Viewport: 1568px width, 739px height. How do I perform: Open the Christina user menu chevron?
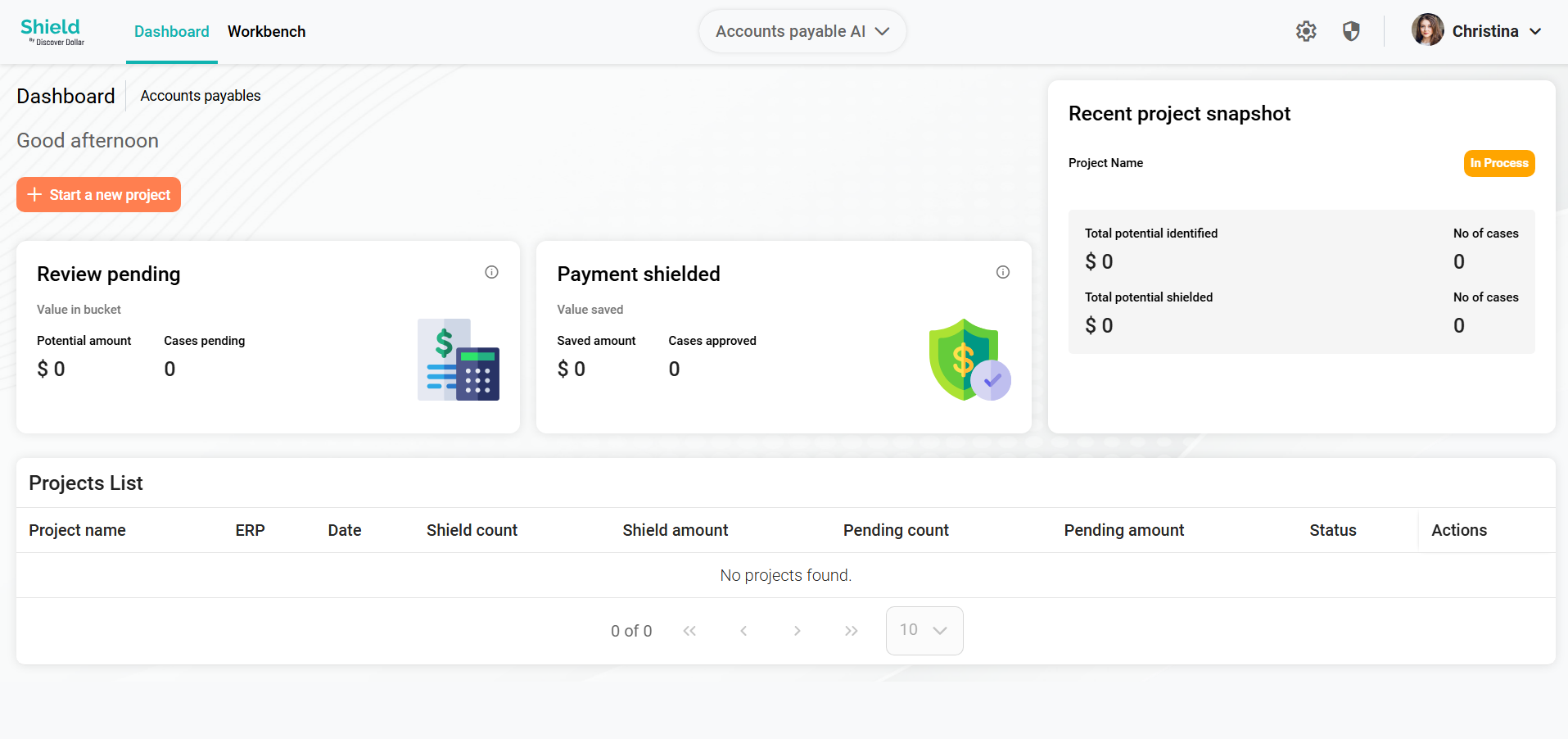pyautogui.click(x=1535, y=31)
